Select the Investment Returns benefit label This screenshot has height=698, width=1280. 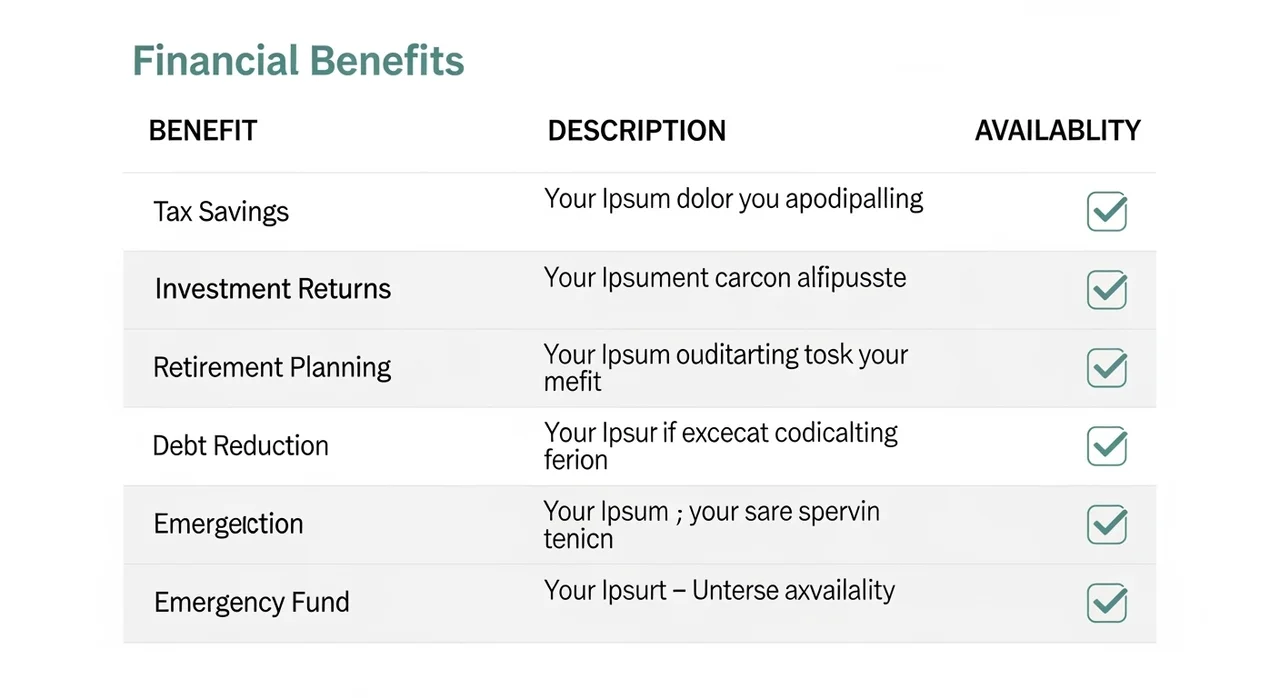273,290
